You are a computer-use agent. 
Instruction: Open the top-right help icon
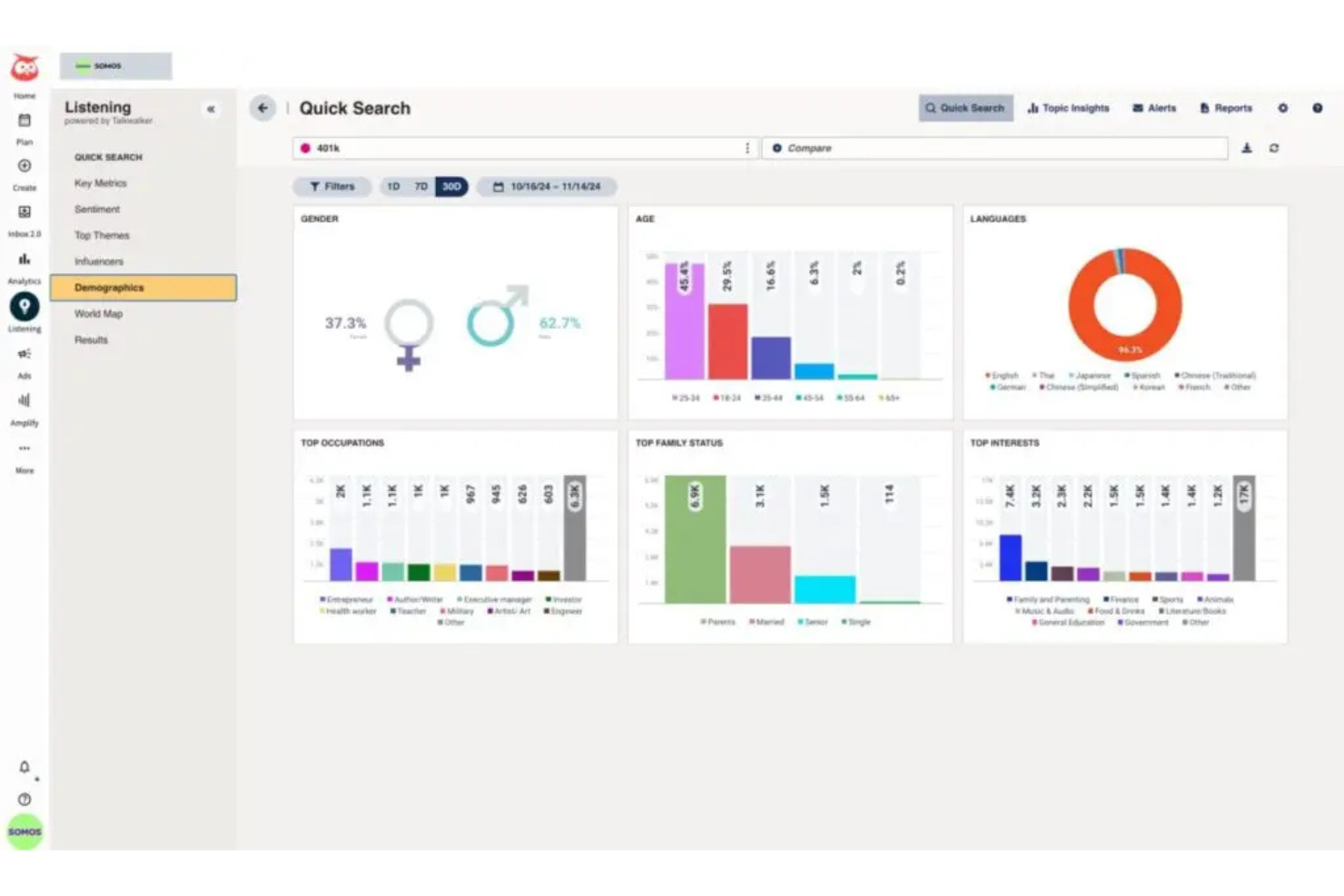(1317, 108)
